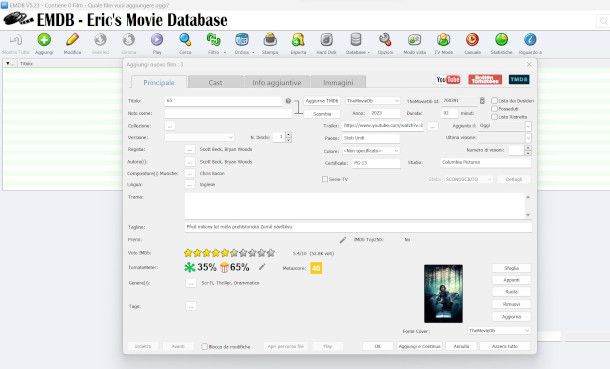Open TheMovieDb source dropdown near Titolo
The width and height of the screenshot is (610, 369).
click(373, 101)
